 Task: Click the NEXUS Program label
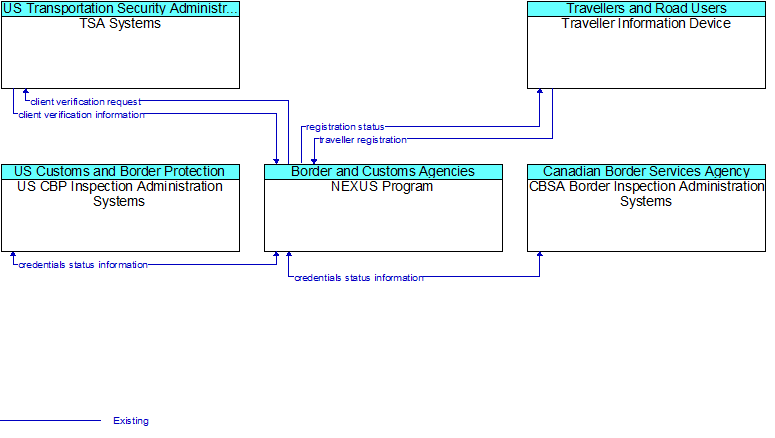click(382, 186)
